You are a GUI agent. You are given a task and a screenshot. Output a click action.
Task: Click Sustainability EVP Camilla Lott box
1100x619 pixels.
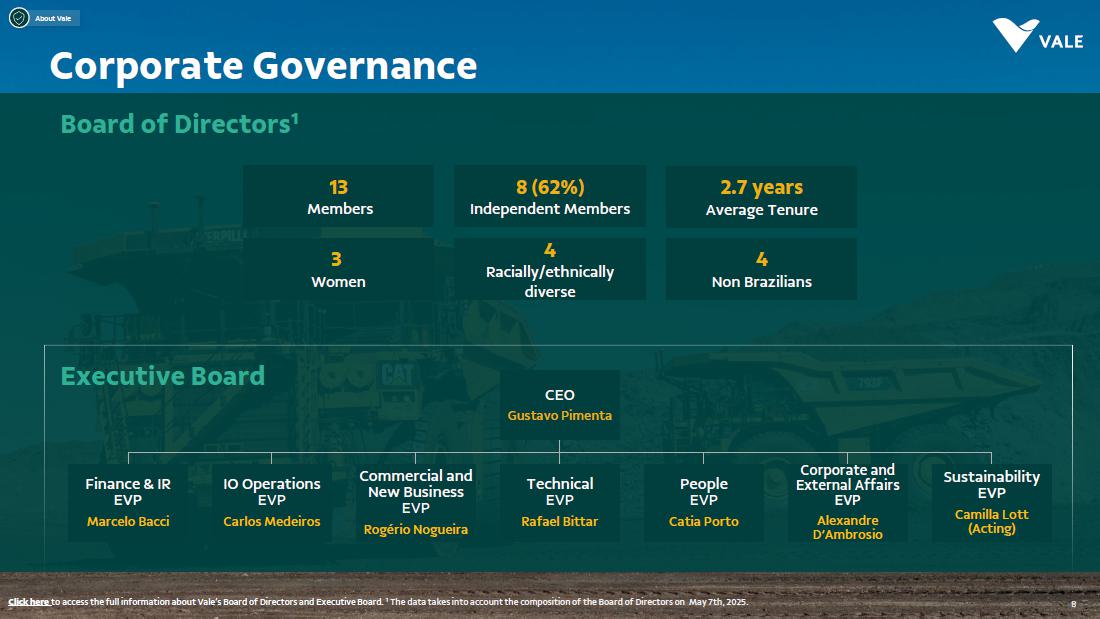pos(991,502)
